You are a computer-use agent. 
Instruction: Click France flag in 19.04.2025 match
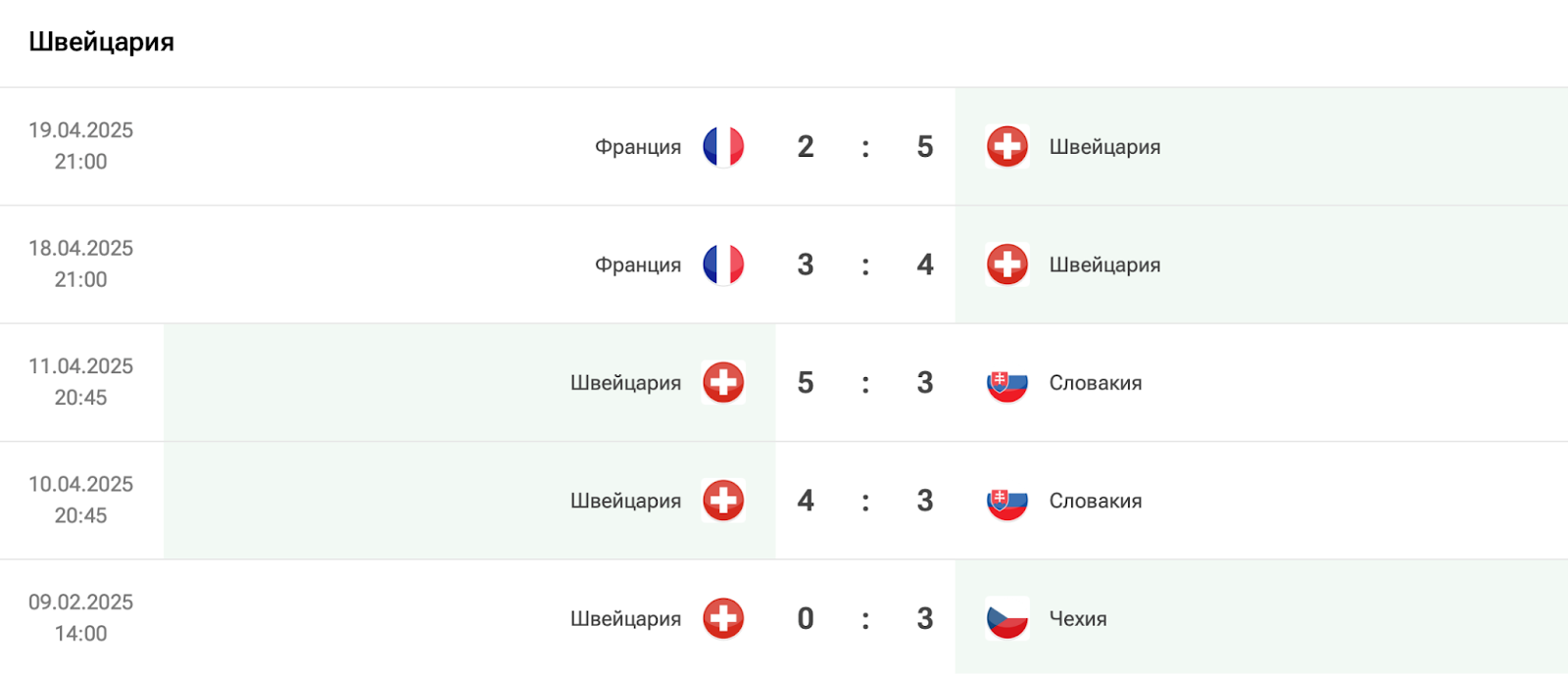pyautogui.click(x=723, y=147)
